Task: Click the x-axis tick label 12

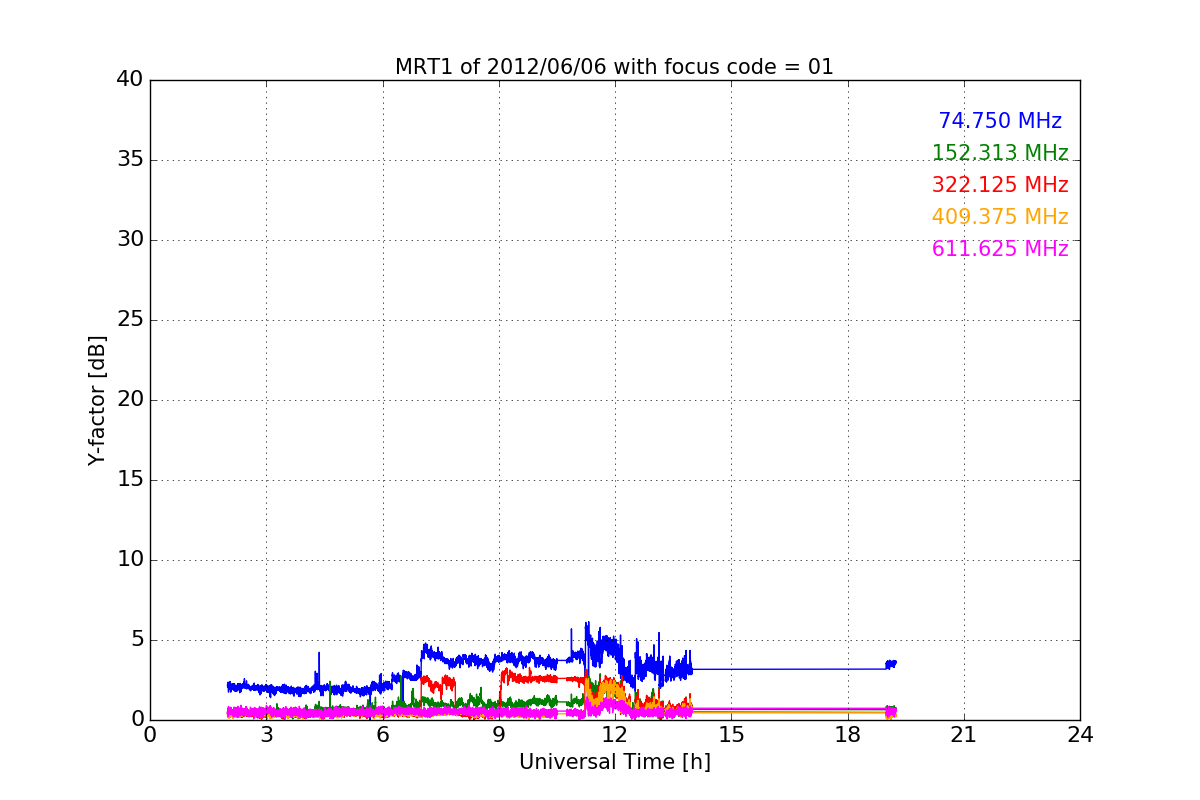Action: click(615, 735)
